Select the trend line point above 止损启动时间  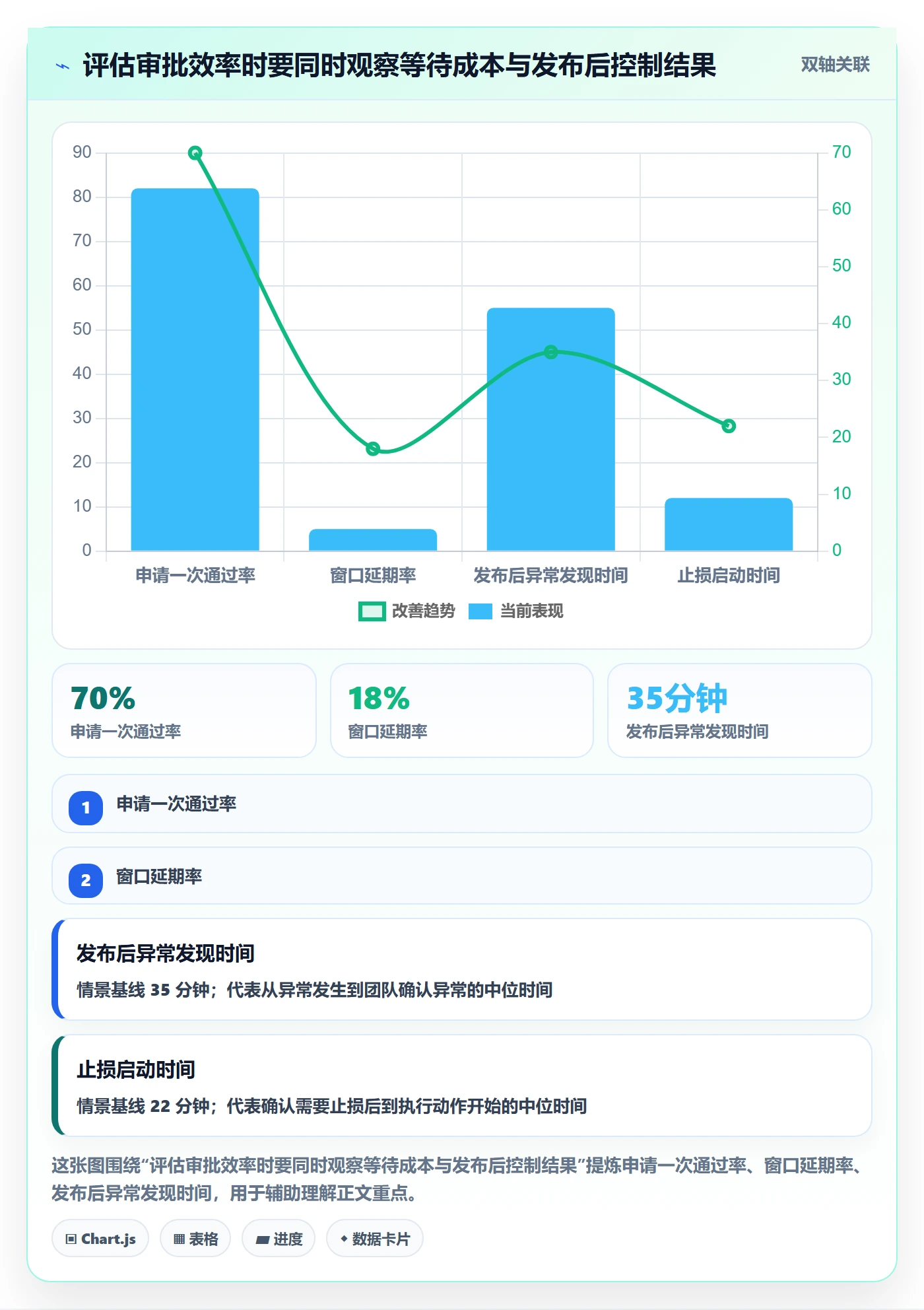tap(729, 426)
